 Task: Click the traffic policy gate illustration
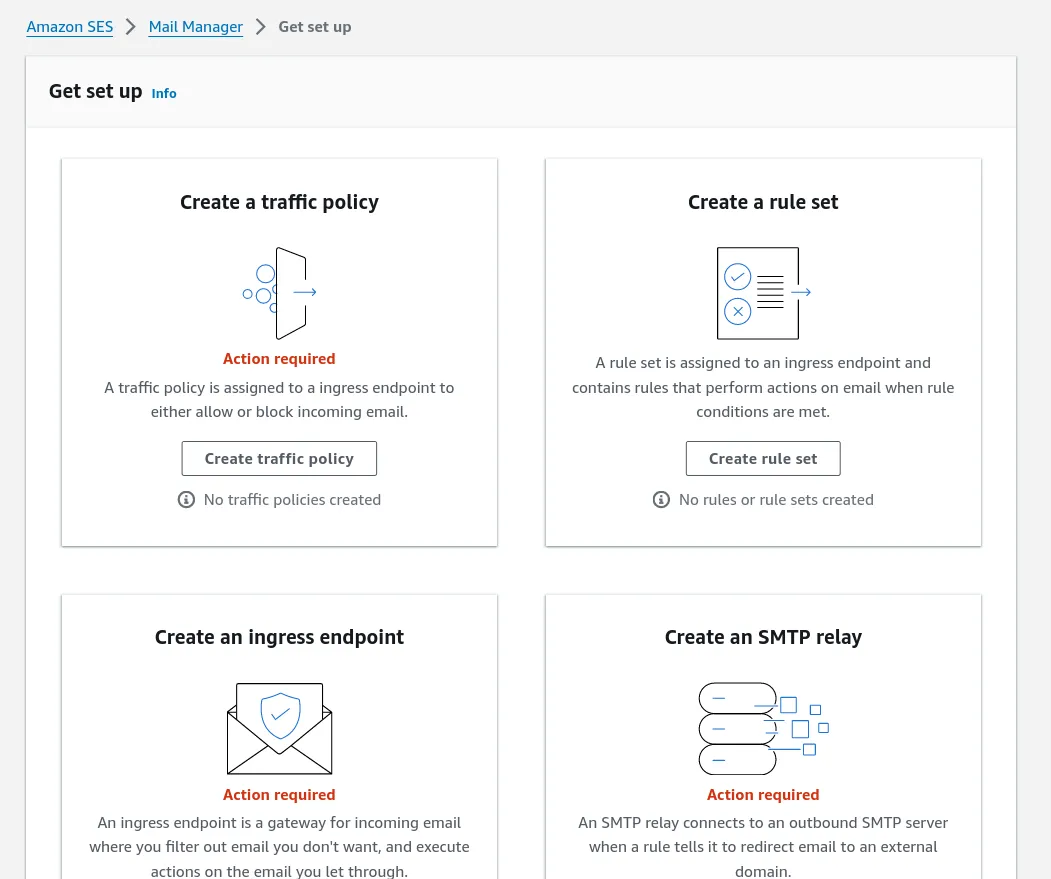tap(280, 293)
